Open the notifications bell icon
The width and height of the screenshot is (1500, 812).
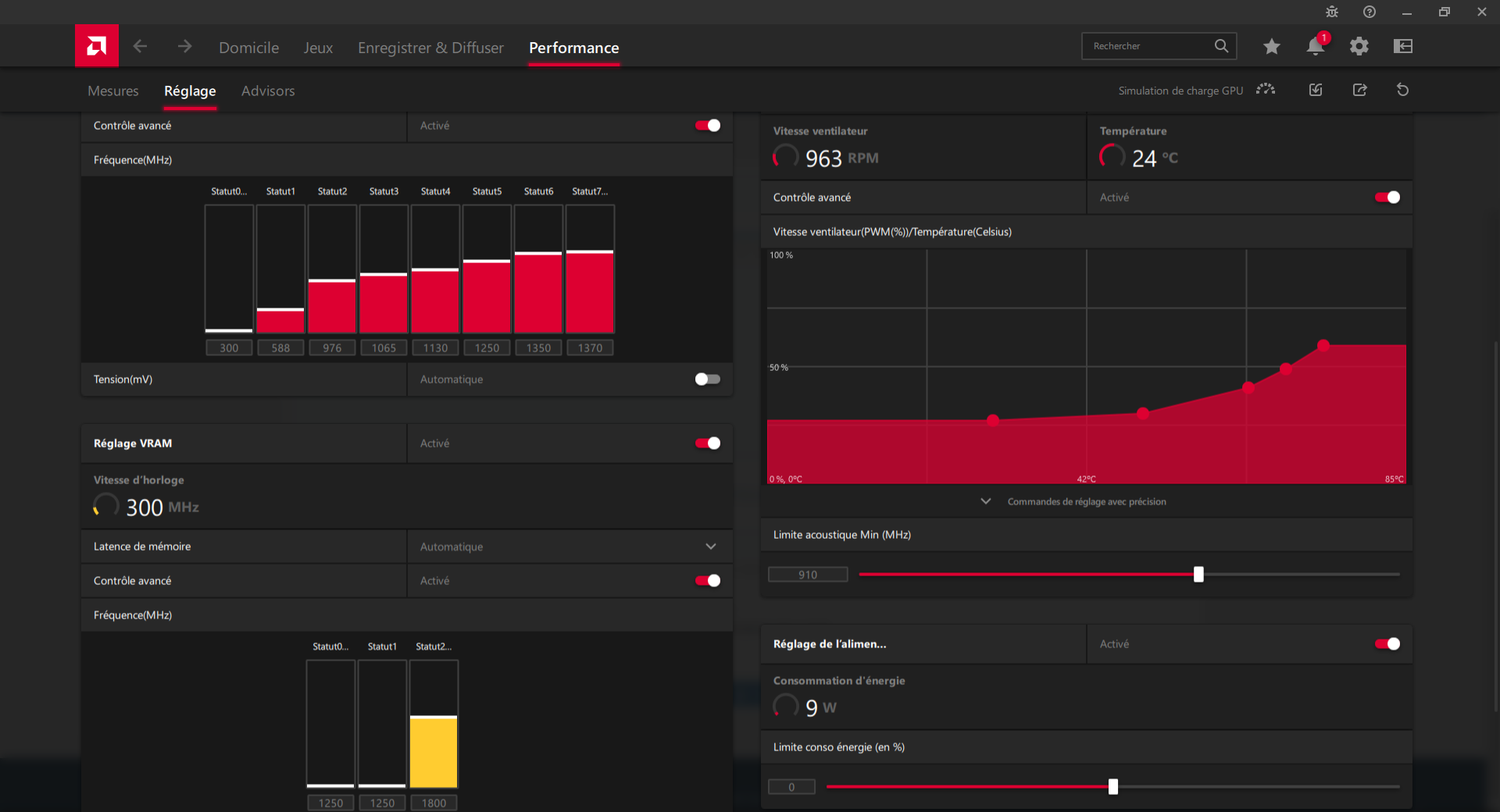coord(1315,47)
